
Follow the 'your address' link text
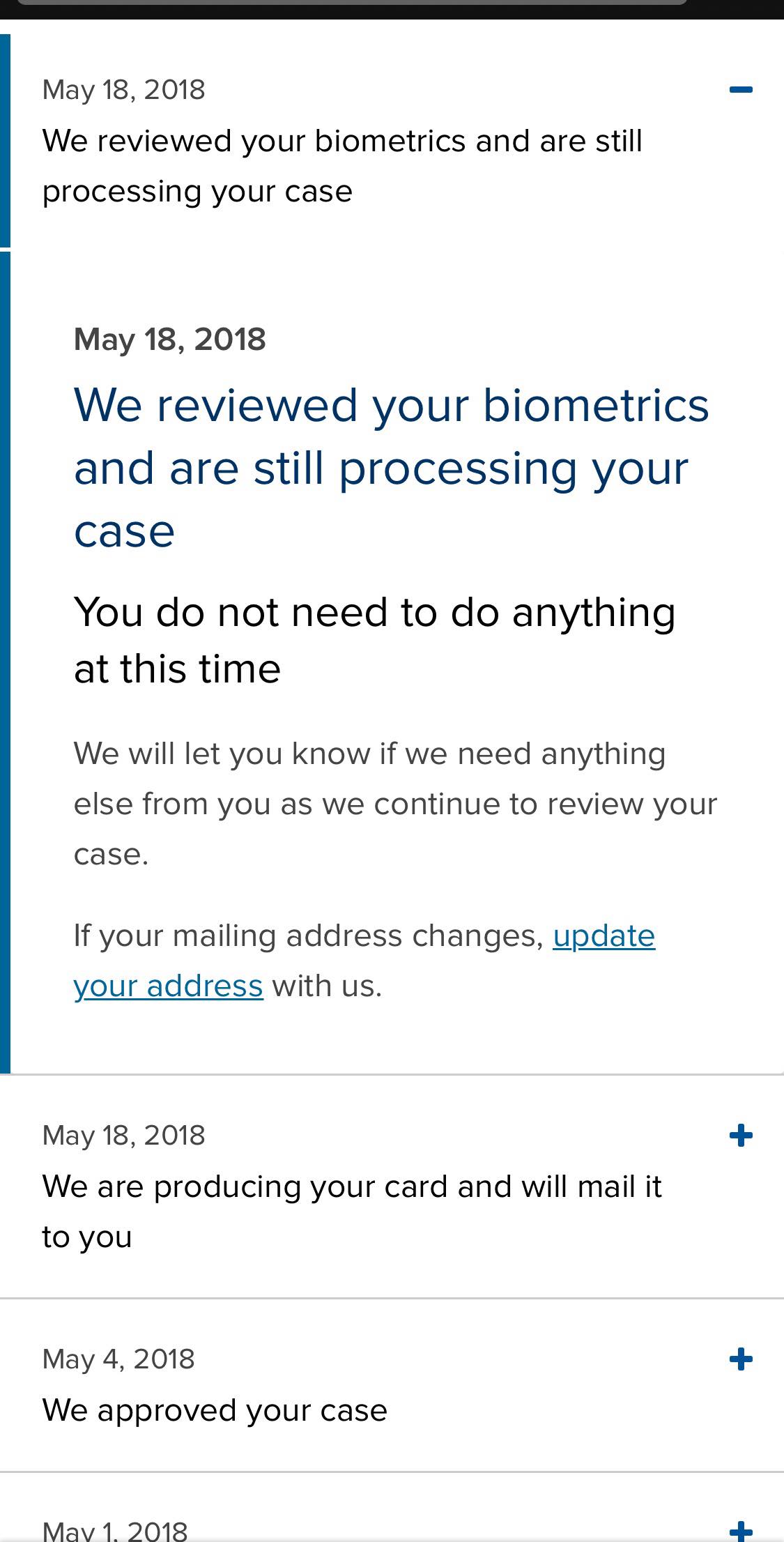pyautogui.click(x=168, y=986)
